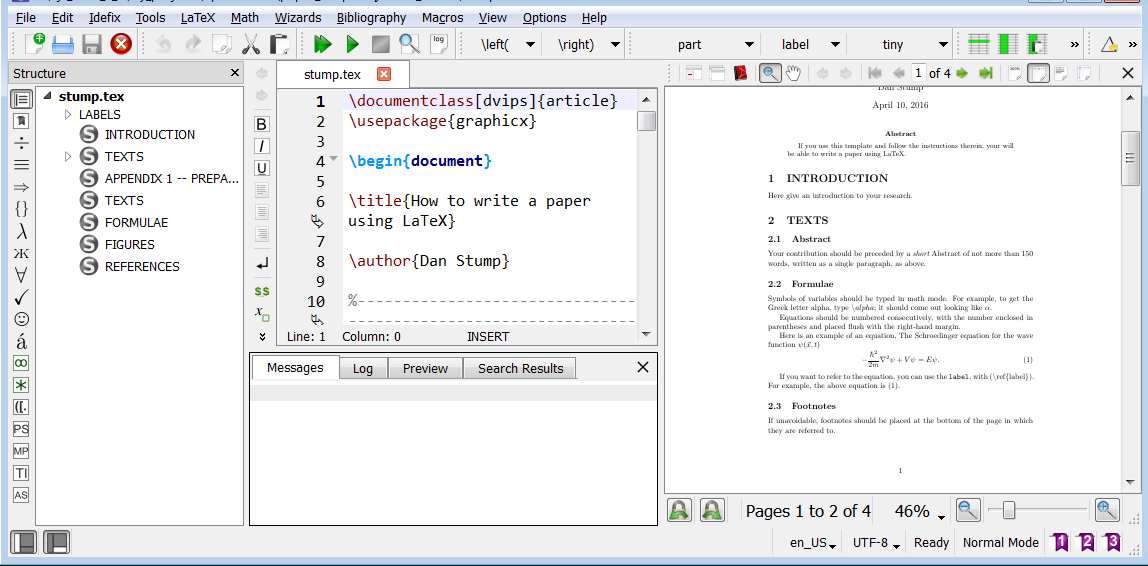Open the Greek letters lambda symbol panel
The image size is (1148, 566).
[x=22, y=231]
